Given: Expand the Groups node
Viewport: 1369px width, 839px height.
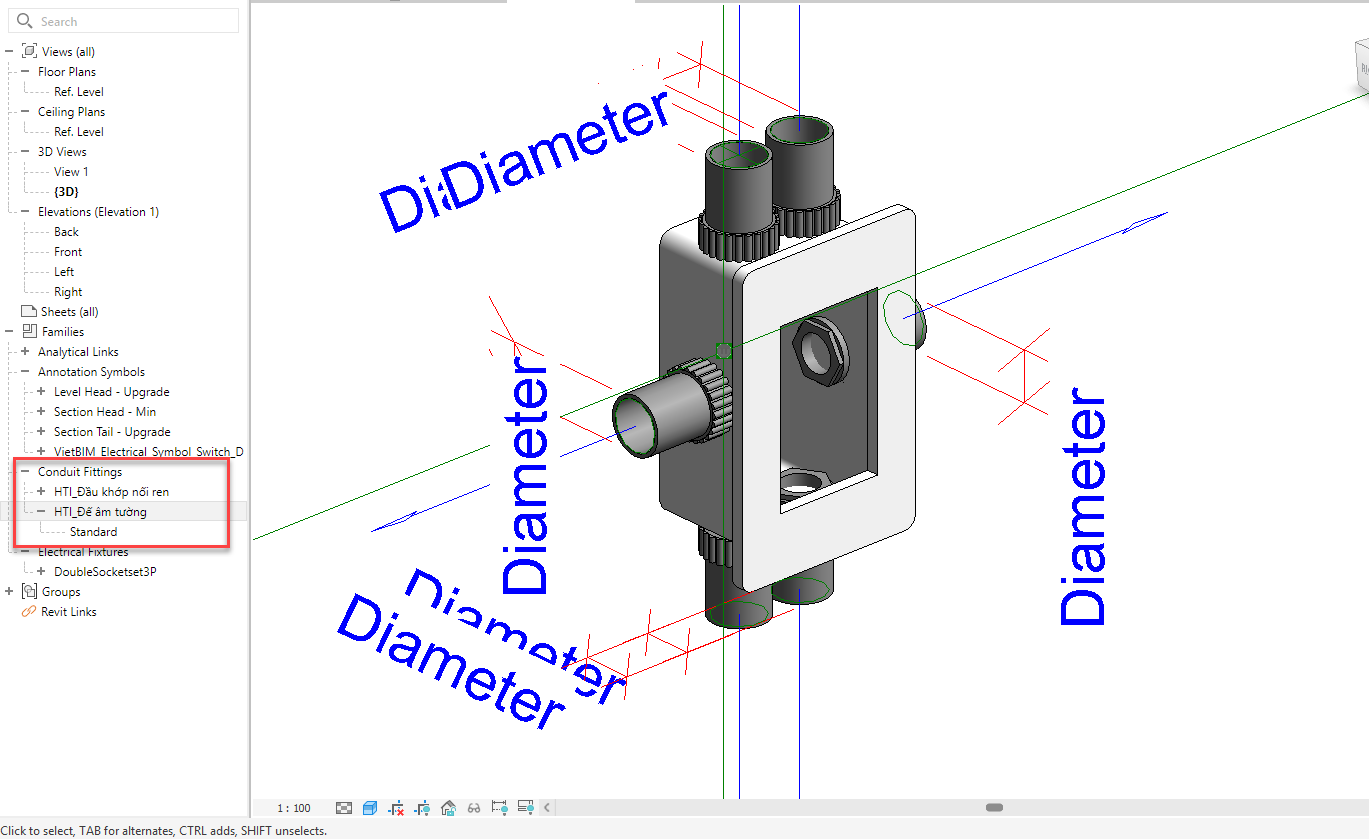Looking at the screenshot, I should pos(9,591).
